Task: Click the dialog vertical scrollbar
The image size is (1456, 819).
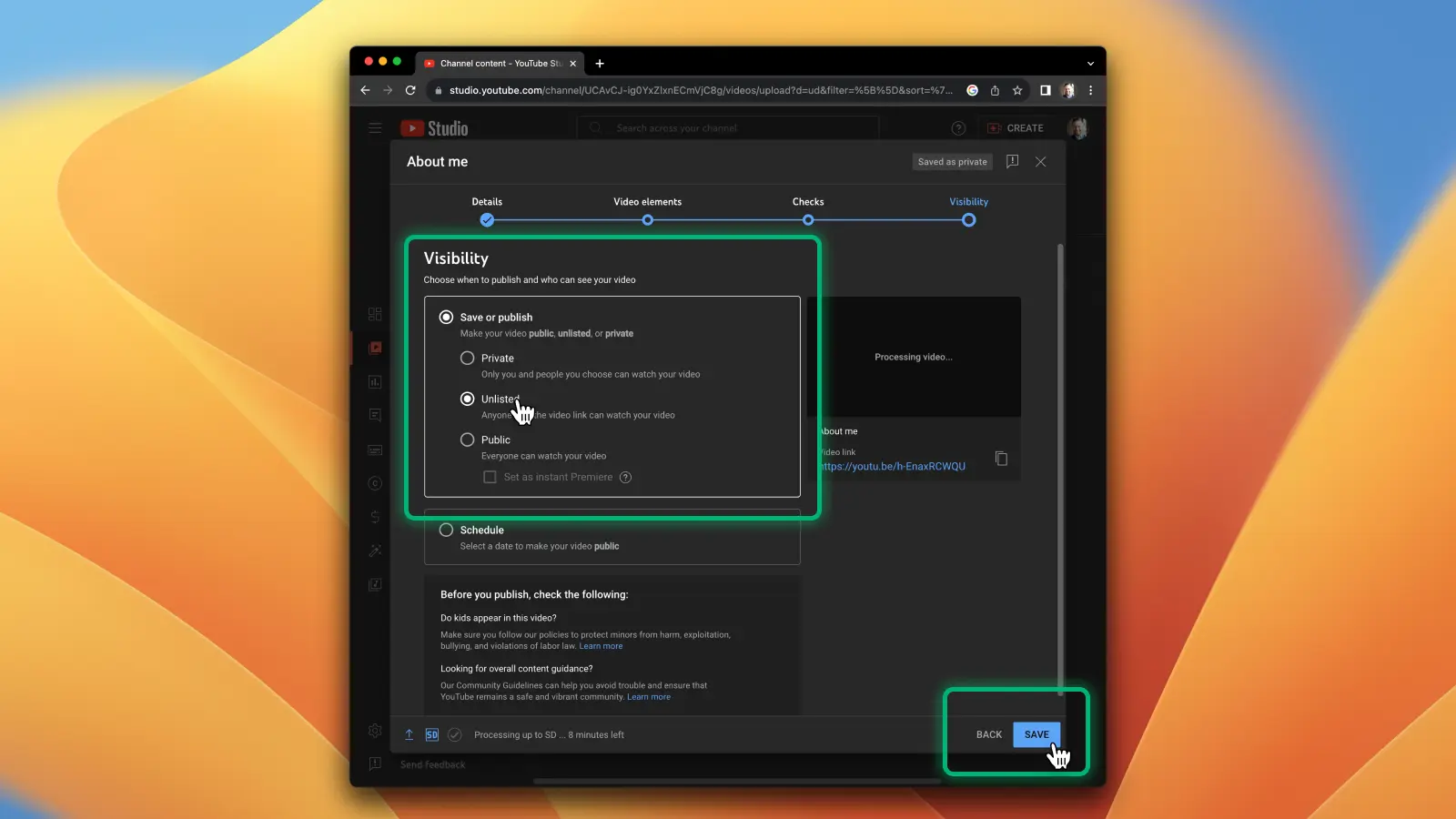Action: pos(1060,469)
